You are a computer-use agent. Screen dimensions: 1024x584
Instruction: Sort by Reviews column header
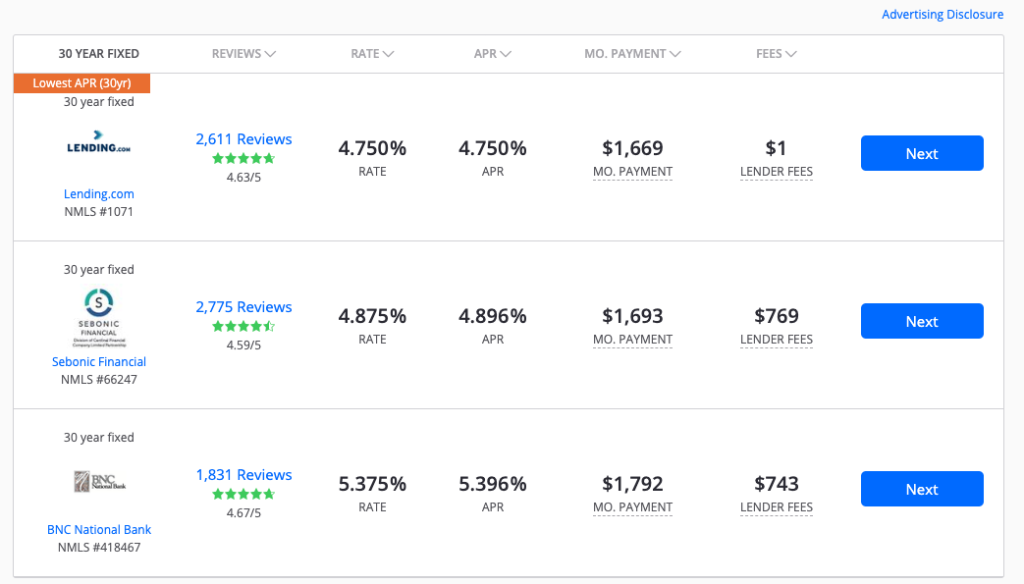(244, 54)
